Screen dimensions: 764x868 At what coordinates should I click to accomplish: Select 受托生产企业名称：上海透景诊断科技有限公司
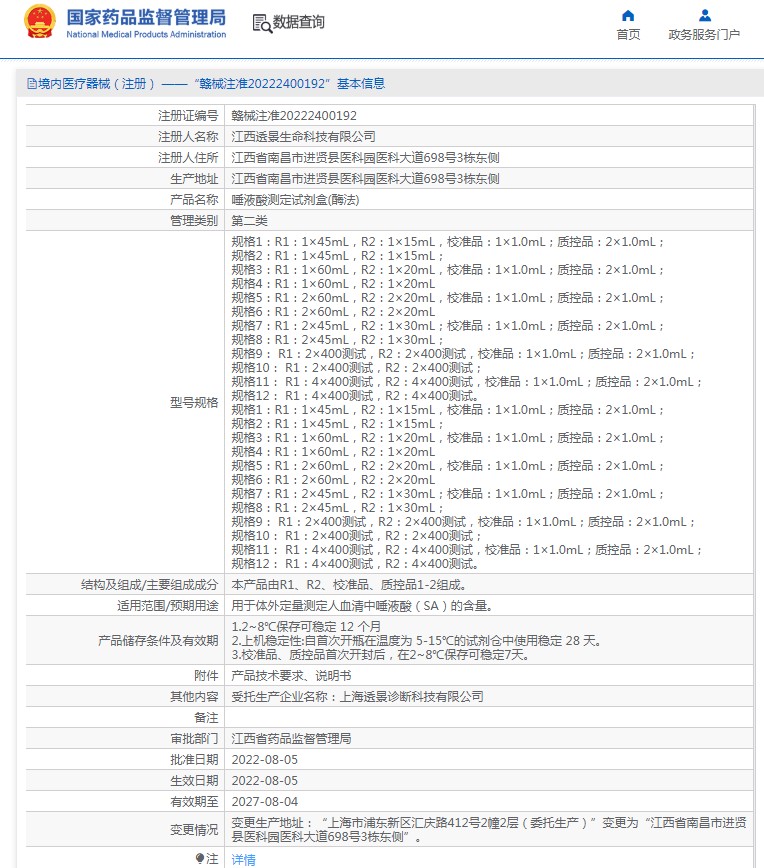pyautogui.click(x=357, y=696)
